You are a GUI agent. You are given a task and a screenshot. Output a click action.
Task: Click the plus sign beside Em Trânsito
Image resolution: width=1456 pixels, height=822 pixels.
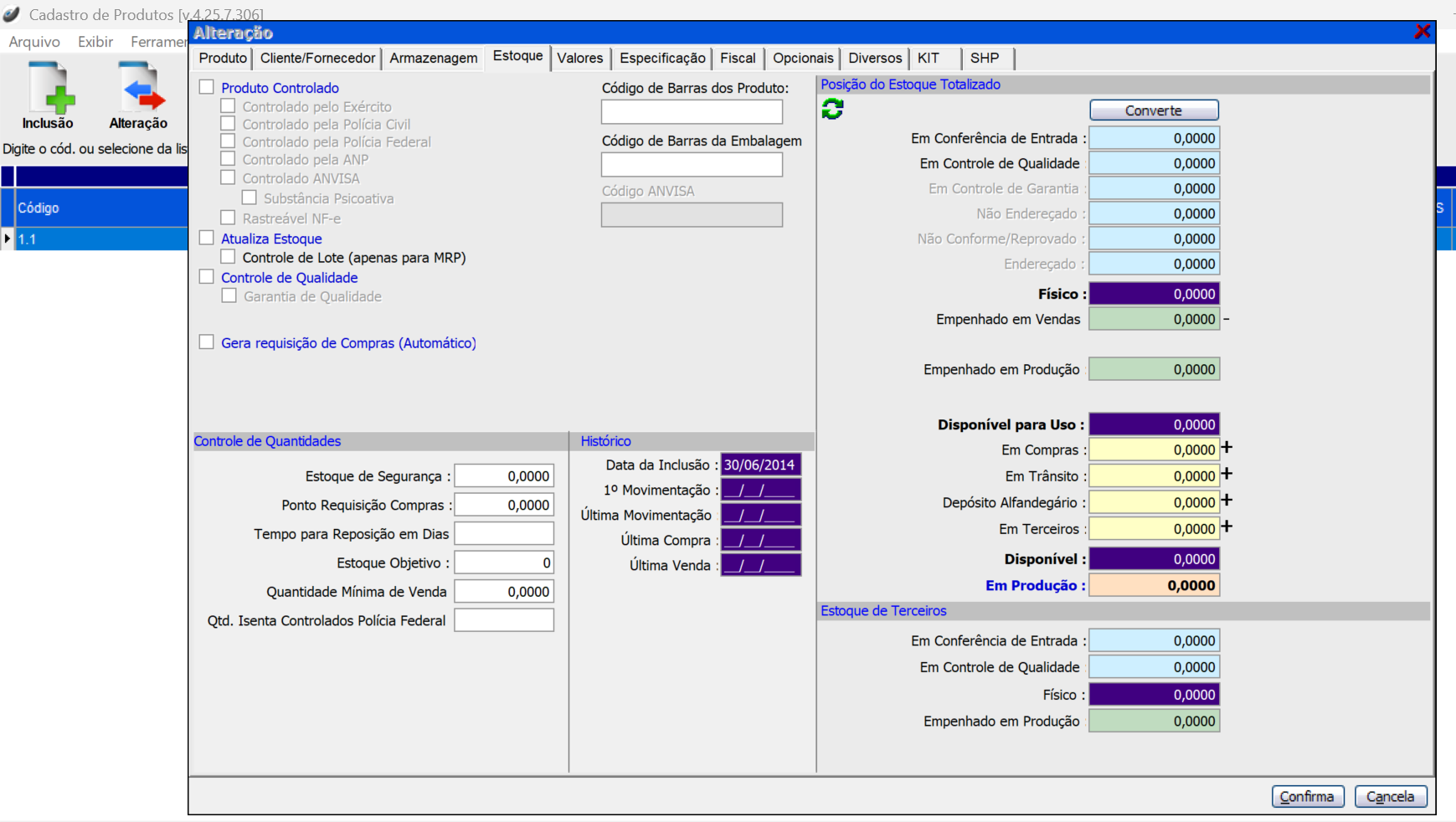click(x=1227, y=475)
